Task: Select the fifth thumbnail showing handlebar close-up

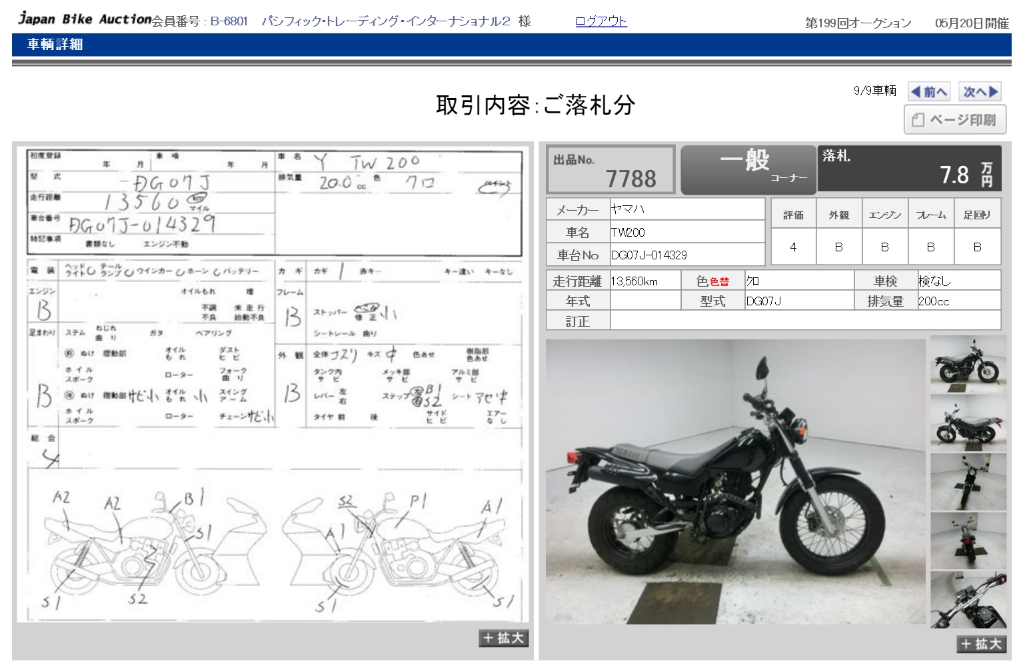Action: click(x=968, y=600)
